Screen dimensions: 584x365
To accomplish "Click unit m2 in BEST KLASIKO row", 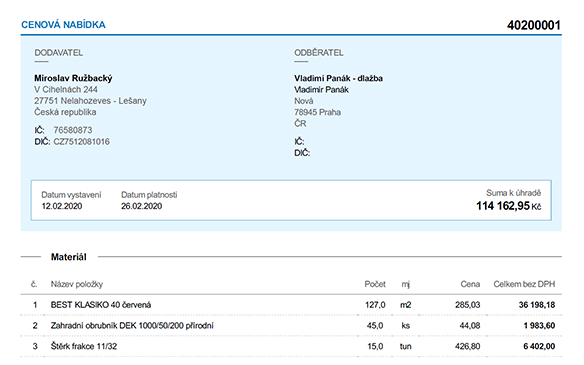I will click(x=406, y=305).
